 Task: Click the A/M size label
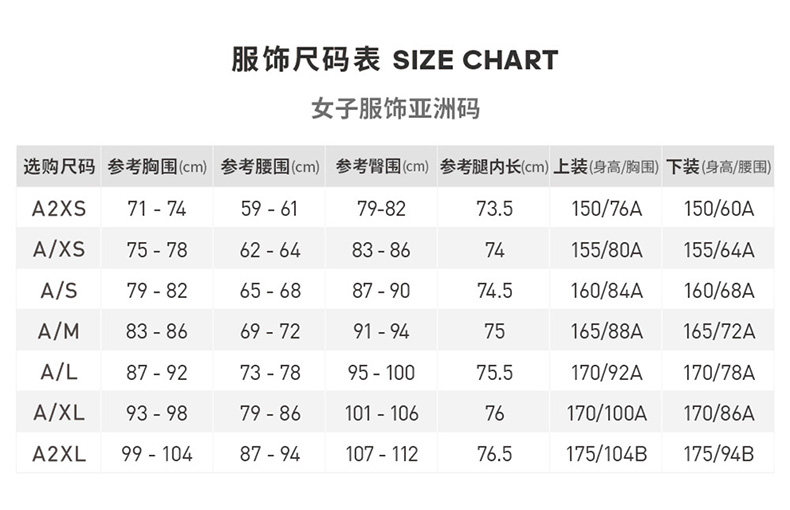tap(59, 332)
